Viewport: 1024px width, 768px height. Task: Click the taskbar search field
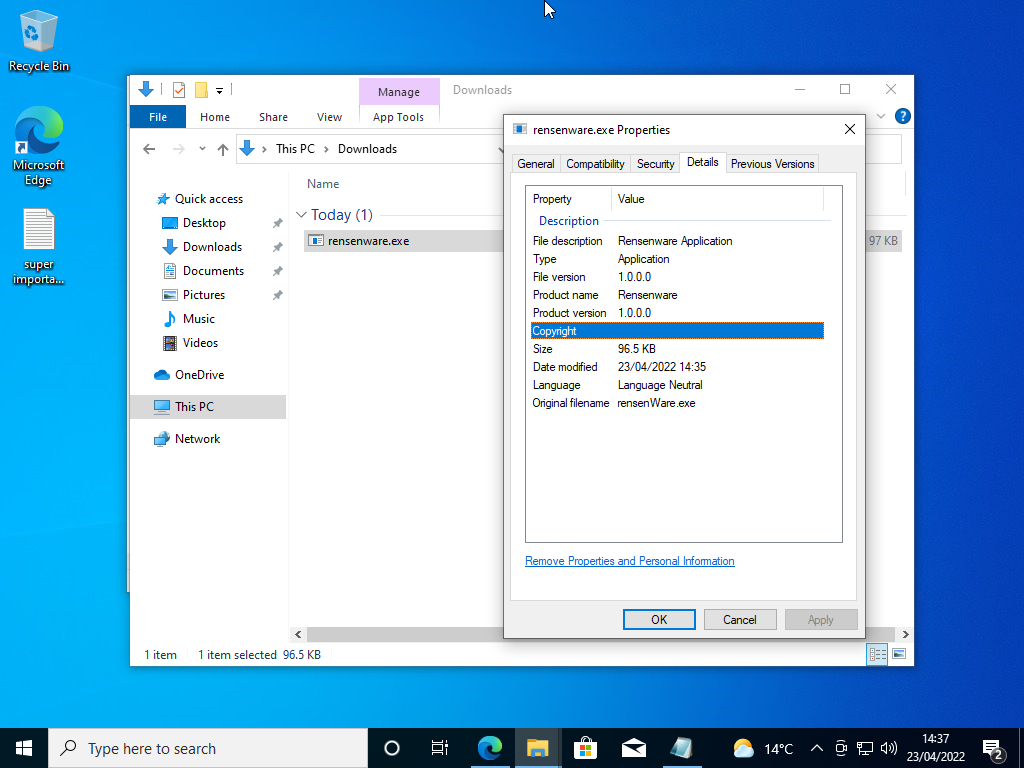tap(200, 748)
